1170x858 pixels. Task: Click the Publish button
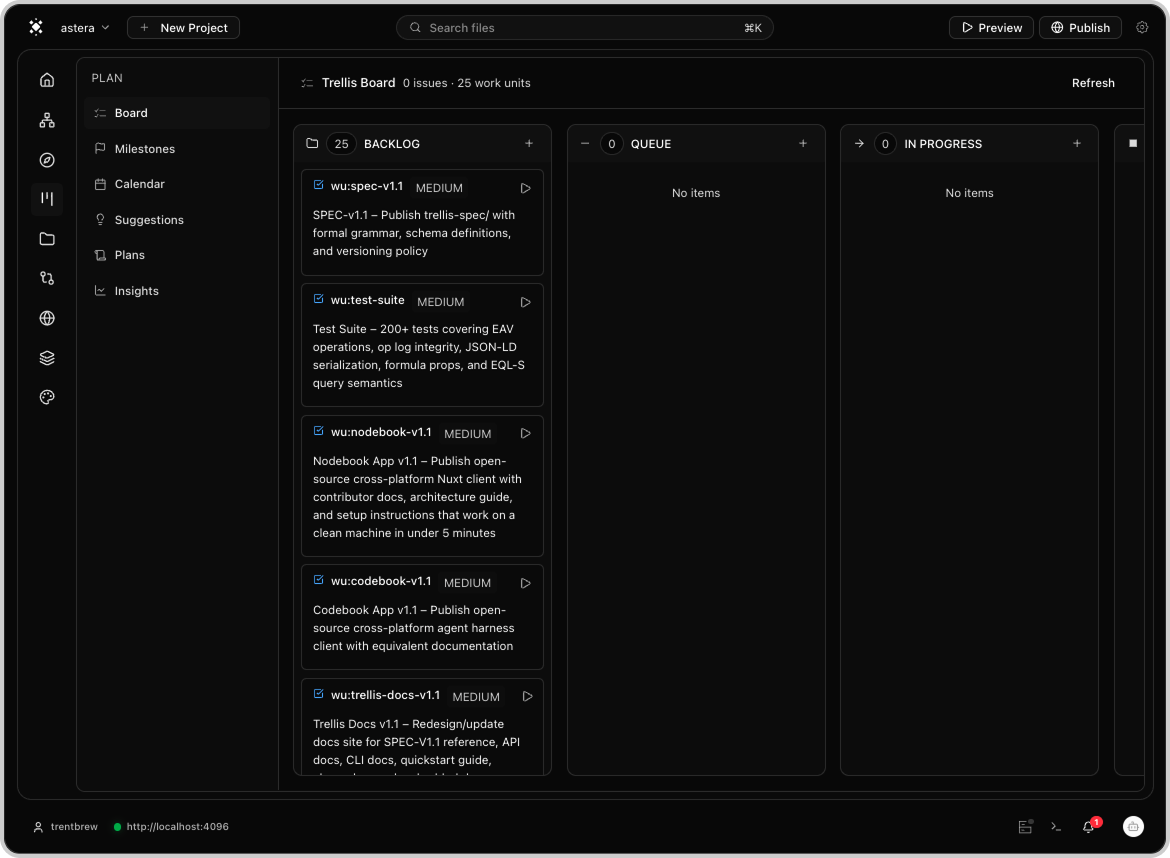(1080, 28)
